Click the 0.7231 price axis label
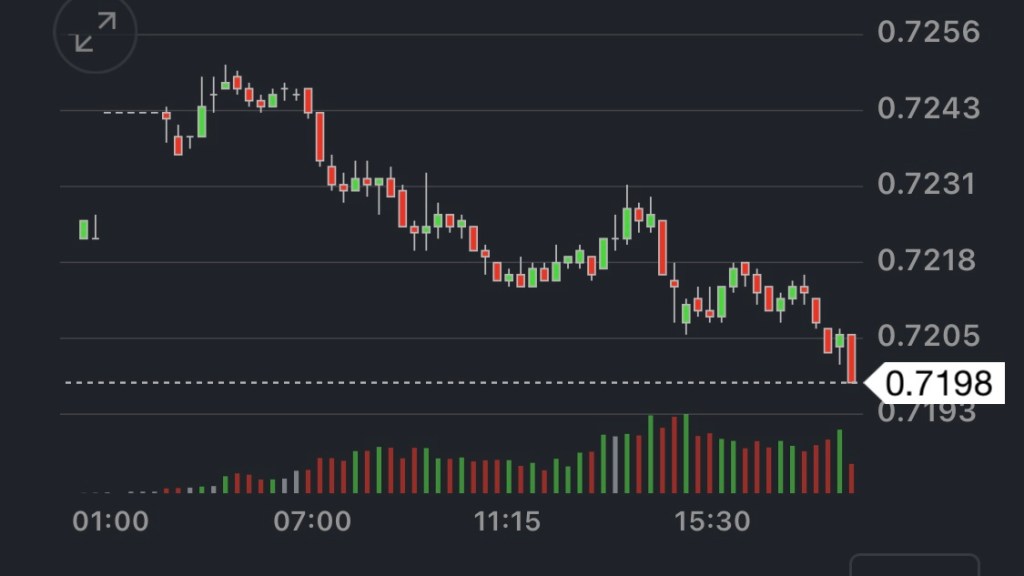 [x=928, y=185]
